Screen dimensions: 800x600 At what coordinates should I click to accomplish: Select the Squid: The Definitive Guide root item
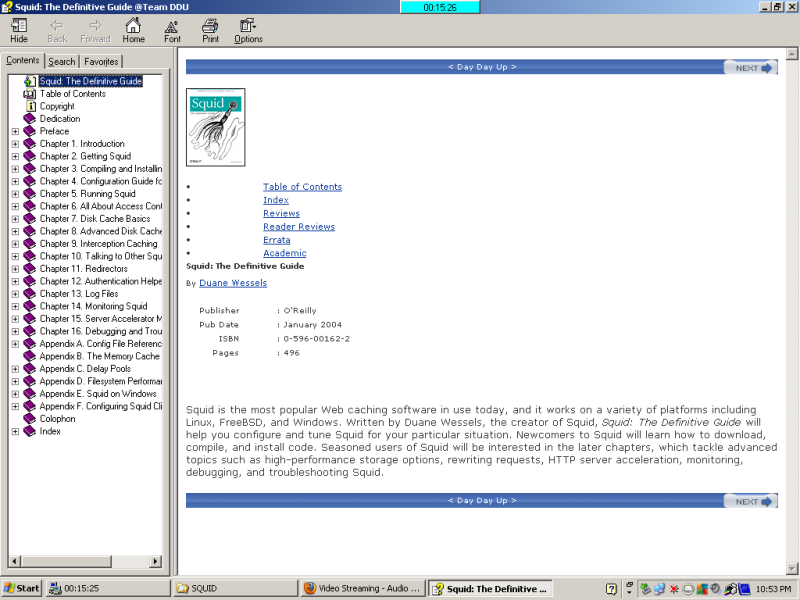point(91,81)
